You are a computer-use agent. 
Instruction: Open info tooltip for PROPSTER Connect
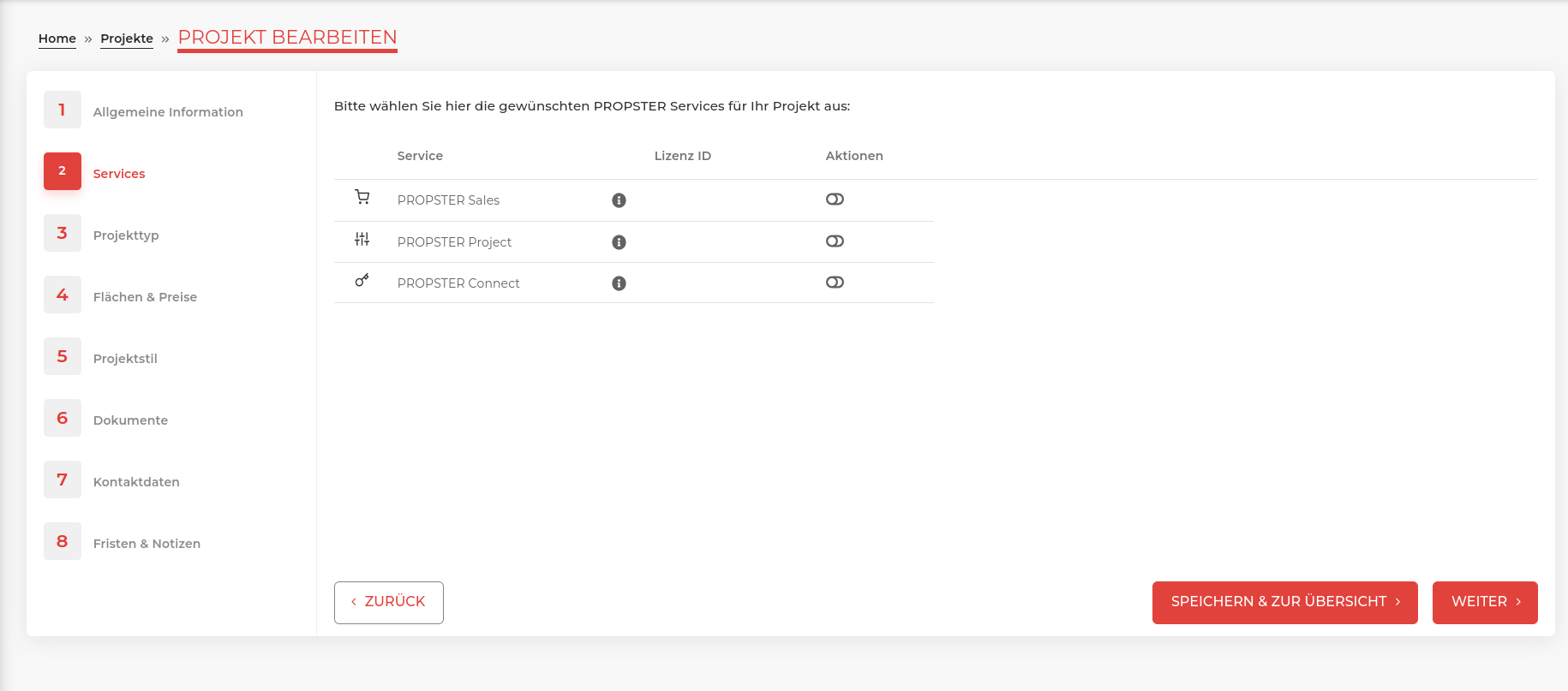619,283
